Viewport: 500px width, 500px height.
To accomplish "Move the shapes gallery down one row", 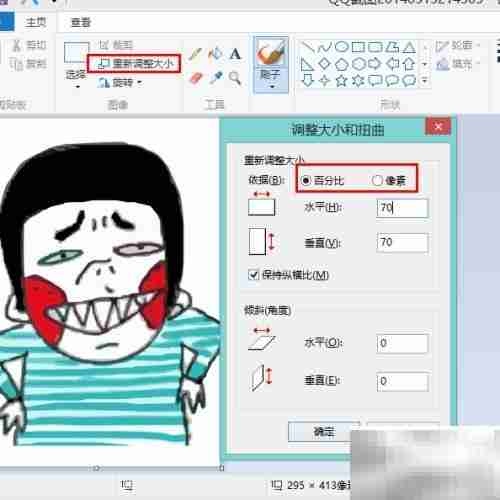I will click(x=425, y=64).
